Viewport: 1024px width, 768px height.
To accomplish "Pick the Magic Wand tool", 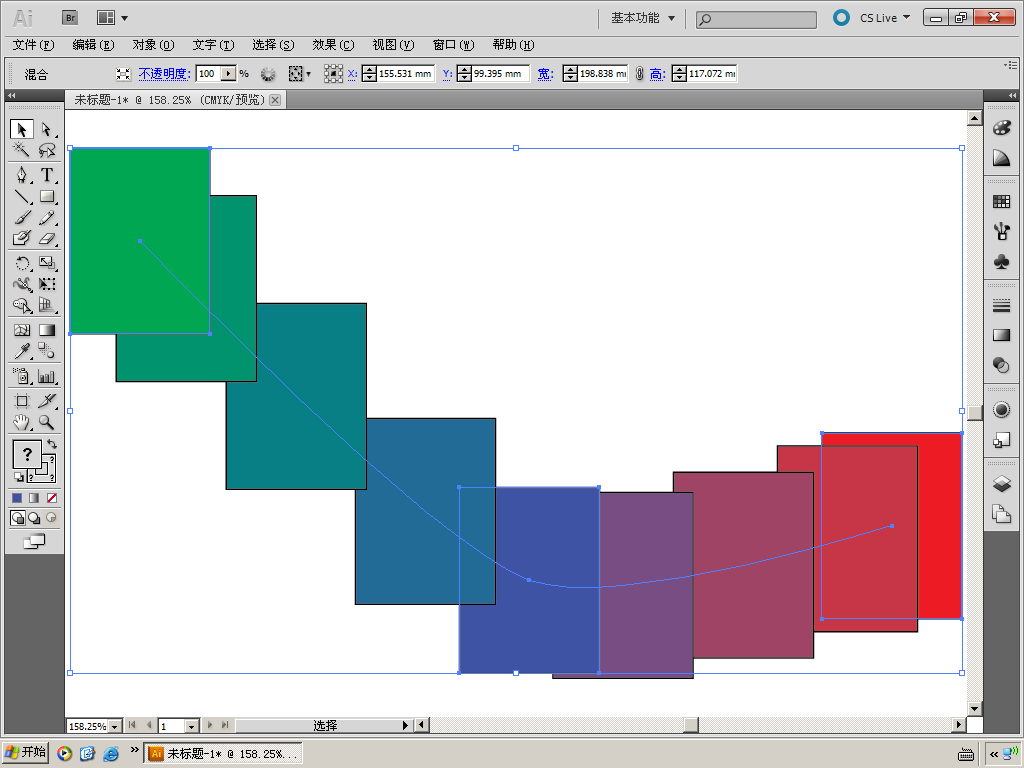I will [x=22, y=151].
